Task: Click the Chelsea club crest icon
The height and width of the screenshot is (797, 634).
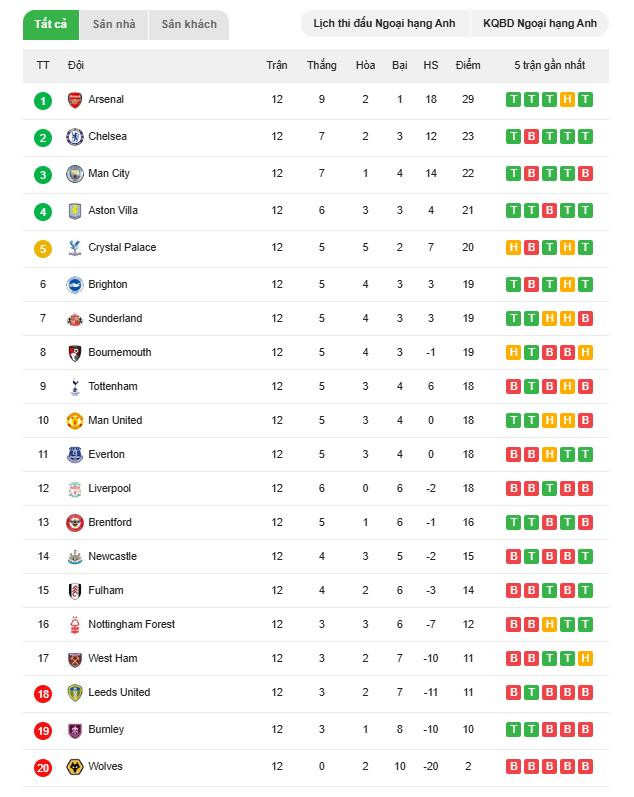Action: tap(75, 137)
